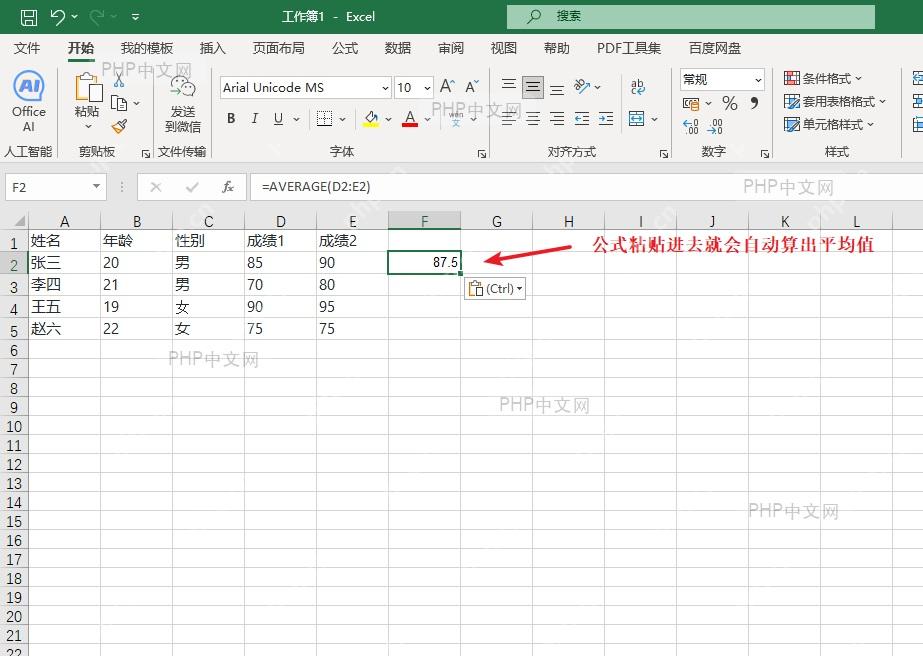Open the Paste Options (Ctrl) dropdown
This screenshot has width=923, height=656.
pyautogui.click(x=495, y=289)
